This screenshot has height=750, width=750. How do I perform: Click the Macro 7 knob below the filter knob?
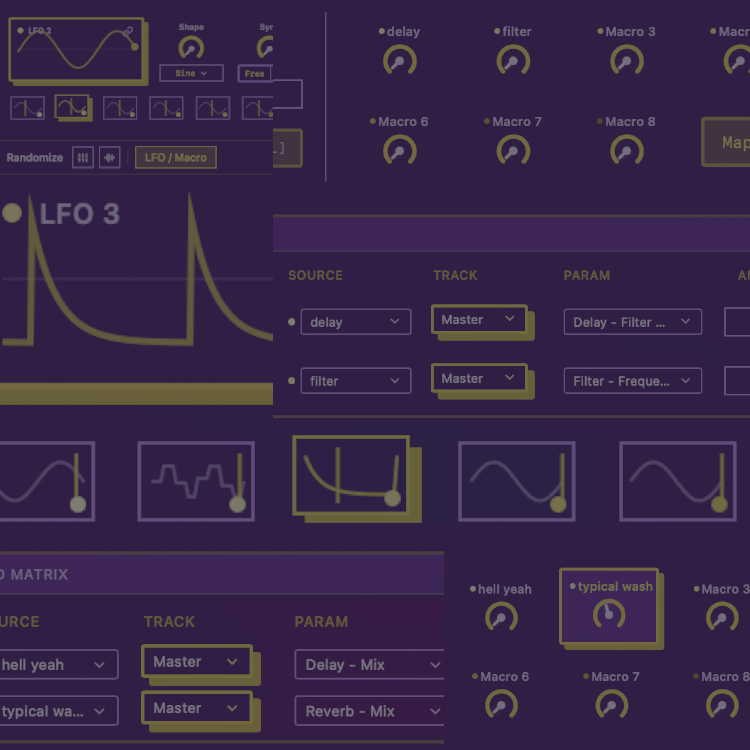513,150
